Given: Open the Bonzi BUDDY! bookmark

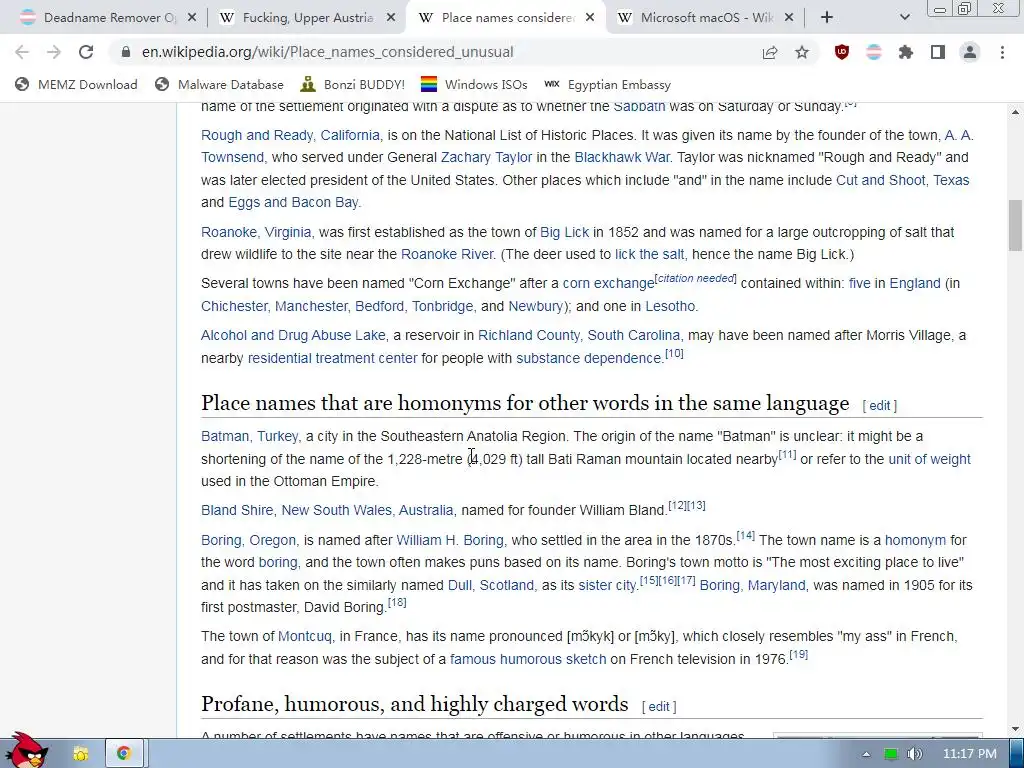Looking at the screenshot, I should (x=353, y=84).
